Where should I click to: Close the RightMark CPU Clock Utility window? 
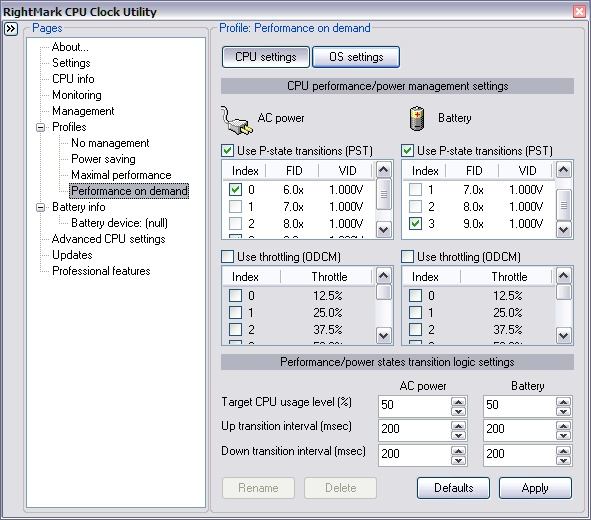click(579, 11)
